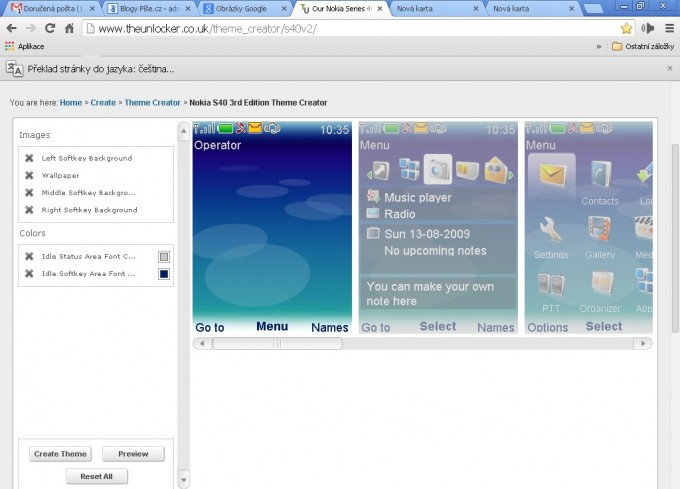Viewport: 680px width, 489px height.
Task: Click the Go to softkey on idle preview
Action: coord(210,327)
